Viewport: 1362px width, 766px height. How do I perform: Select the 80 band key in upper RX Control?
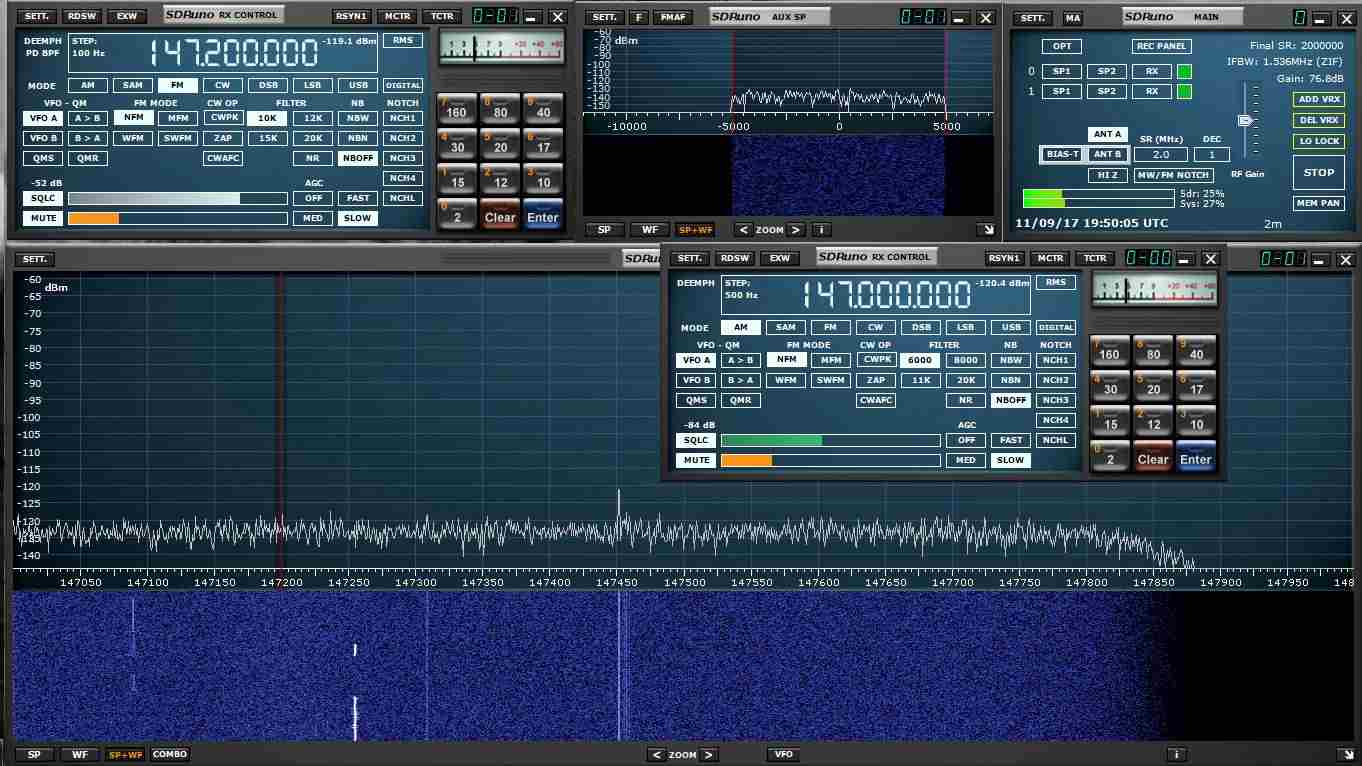click(500, 108)
